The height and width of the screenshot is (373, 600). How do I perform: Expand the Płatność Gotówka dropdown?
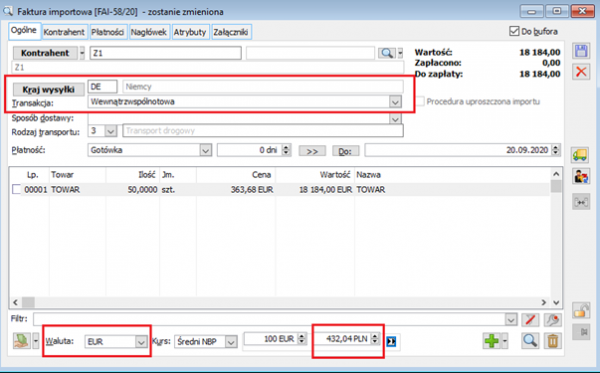(x=205, y=150)
